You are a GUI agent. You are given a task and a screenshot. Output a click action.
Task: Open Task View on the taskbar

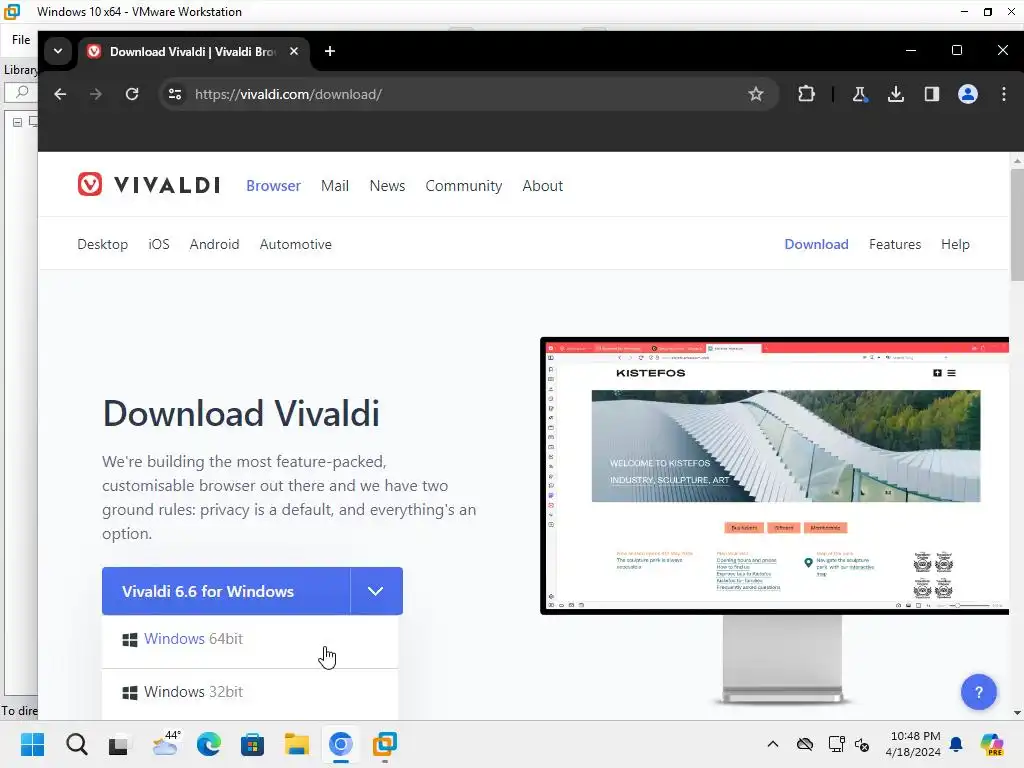coord(118,744)
